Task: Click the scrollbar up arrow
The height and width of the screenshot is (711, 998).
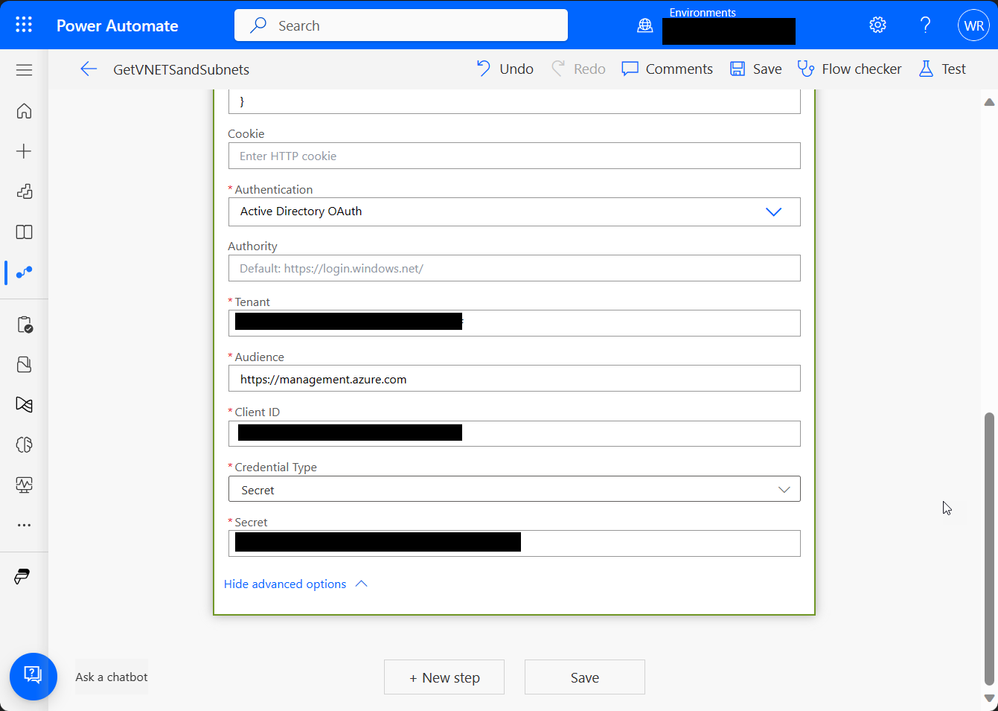Action: pyautogui.click(x=989, y=102)
